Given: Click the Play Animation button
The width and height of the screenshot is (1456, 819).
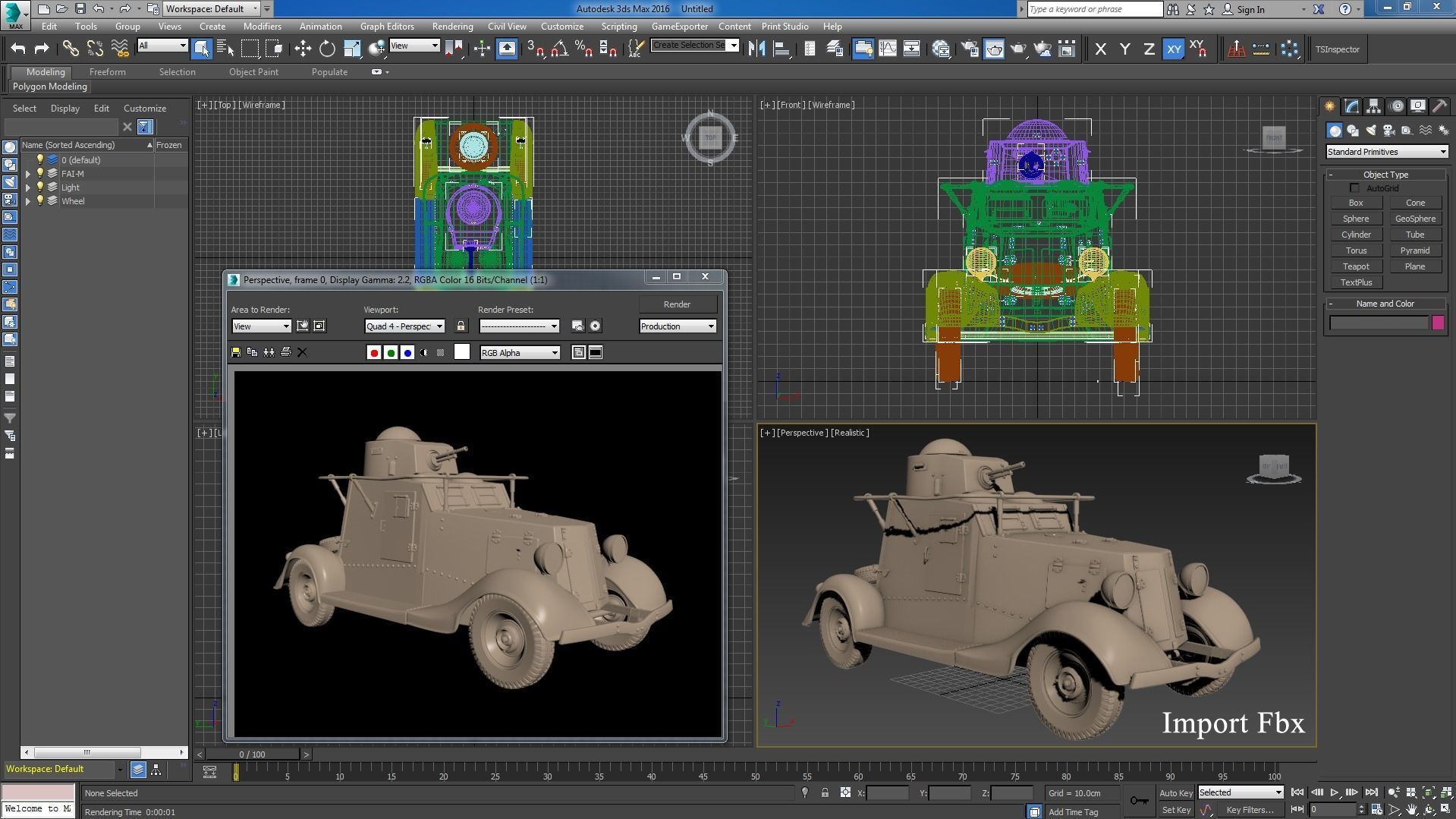Looking at the screenshot, I should pyautogui.click(x=1334, y=792).
